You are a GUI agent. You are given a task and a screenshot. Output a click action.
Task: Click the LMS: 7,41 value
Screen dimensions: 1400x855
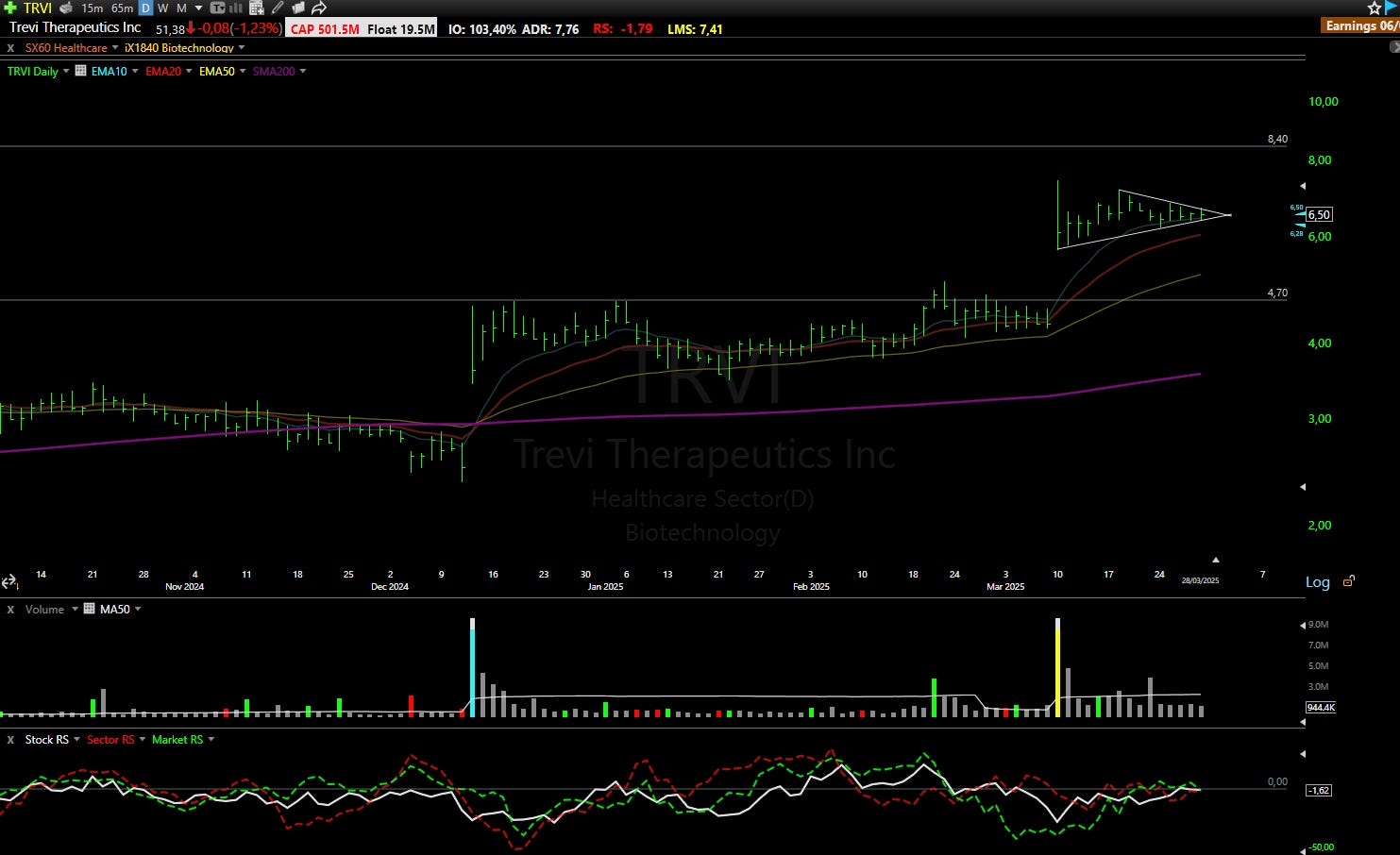pyautogui.click(x=695, y=28)
